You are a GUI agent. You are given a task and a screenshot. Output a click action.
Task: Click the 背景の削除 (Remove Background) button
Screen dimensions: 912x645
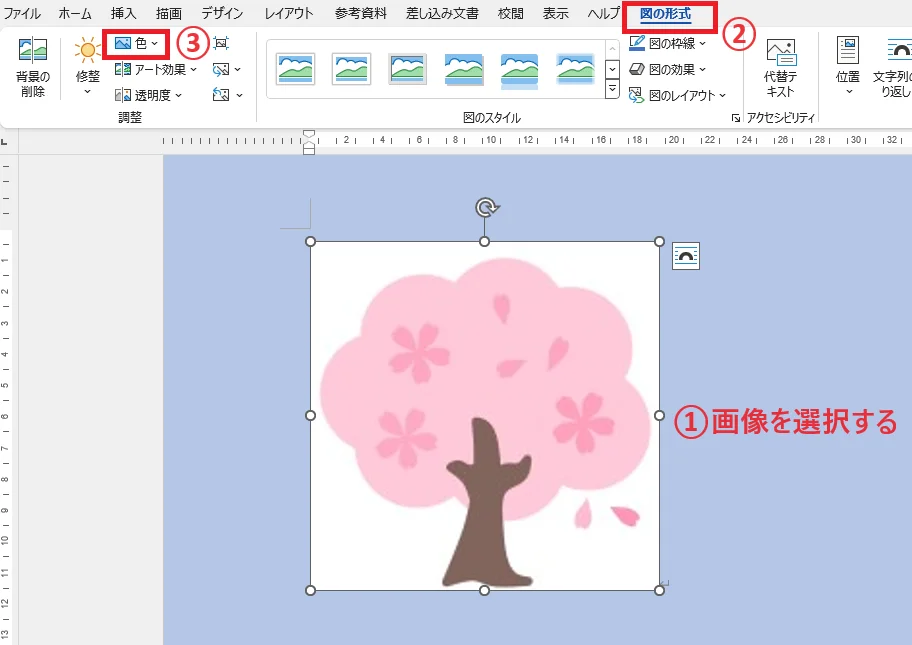point(33,67)
